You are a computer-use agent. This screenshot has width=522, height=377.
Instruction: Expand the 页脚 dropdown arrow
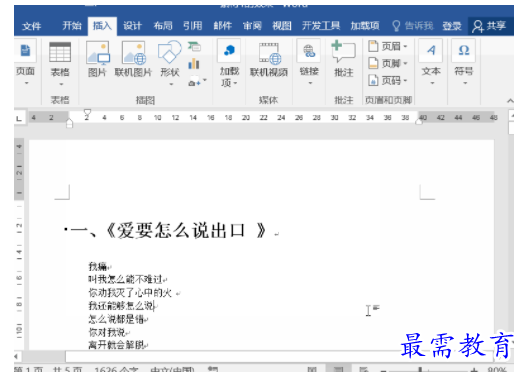[405, 63]
